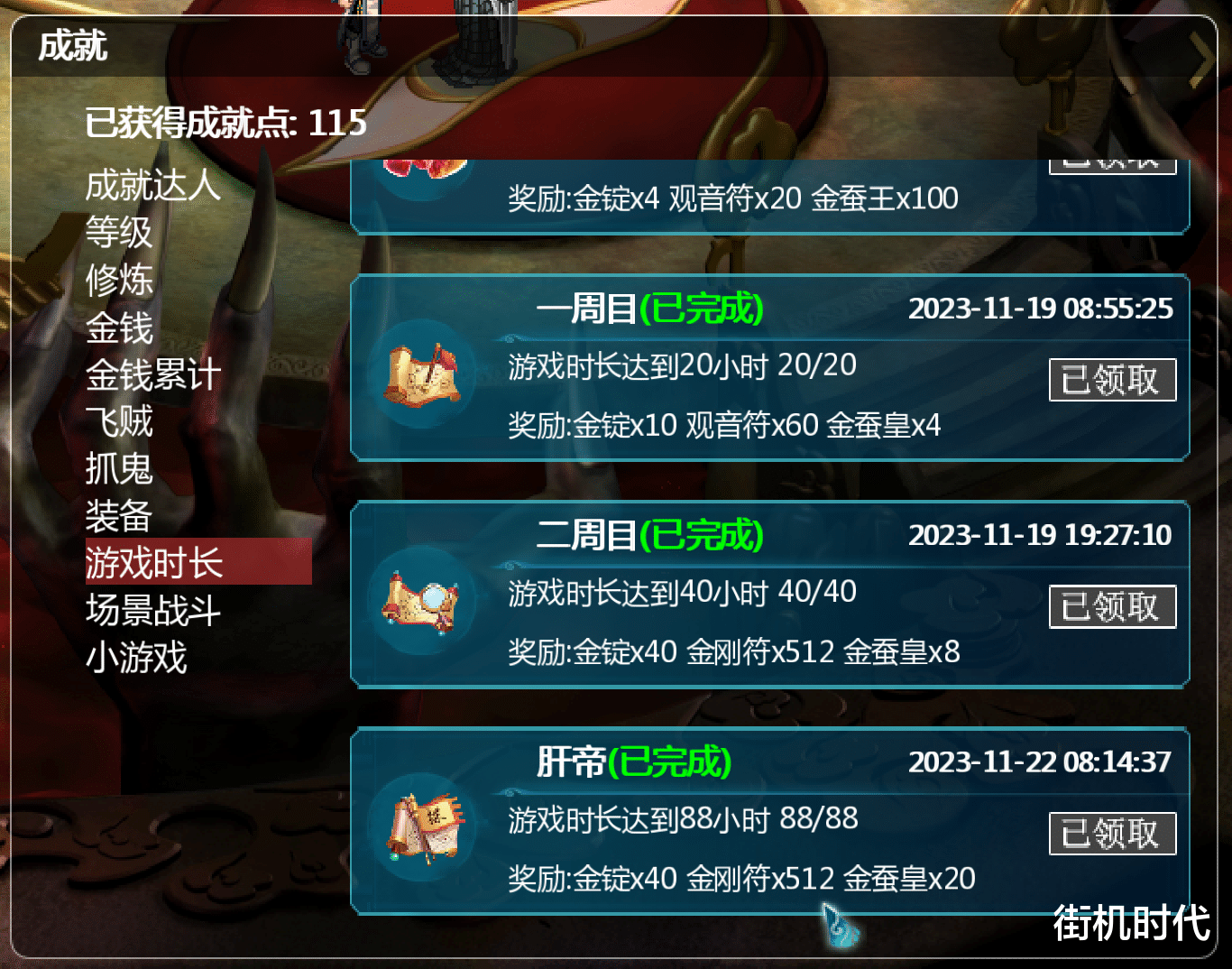Screen dimensions: 1232x969
Task: Click the 二周目 magnifier scroll icon
Action: click(x=422, y=601)
